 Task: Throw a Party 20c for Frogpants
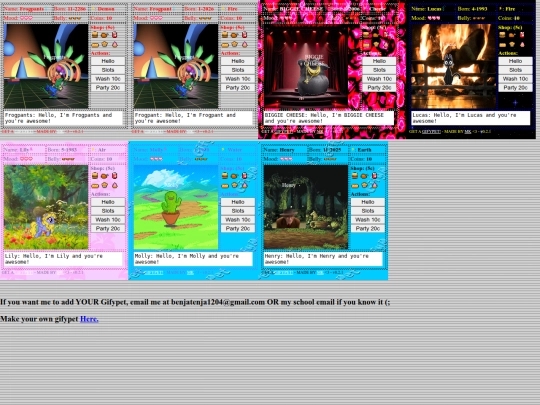click(x=108, y=88)
